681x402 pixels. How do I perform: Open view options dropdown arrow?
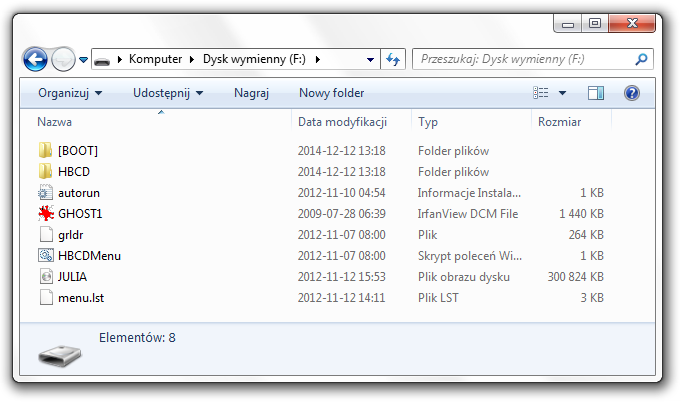point(562,93)
